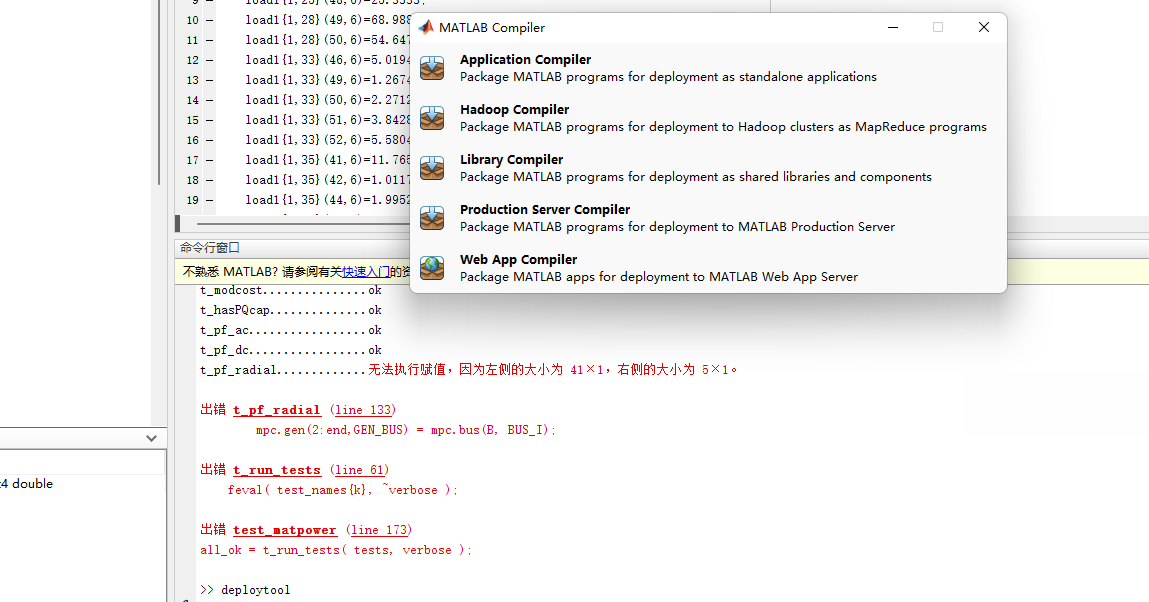This screenshot has height=602, width=1149.
Task: Toggle breakpoint dash on editor line 15
Action: click(x=210, y=120)
